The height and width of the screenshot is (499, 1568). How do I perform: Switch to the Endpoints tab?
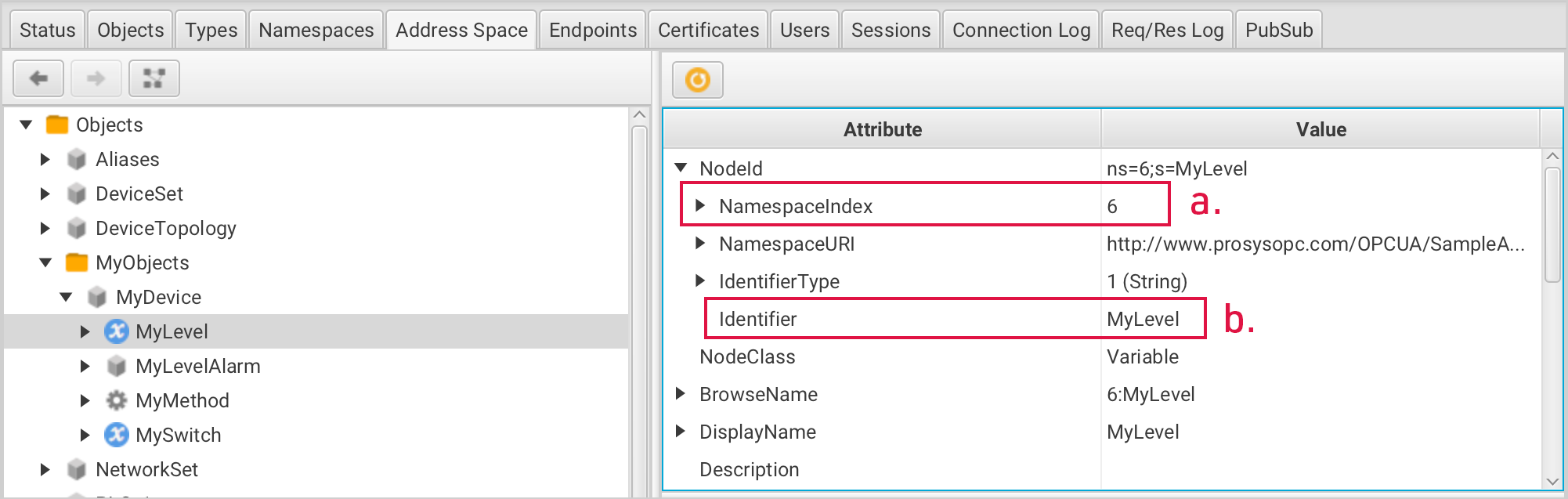pyautogui.click(x=592, y=30)
